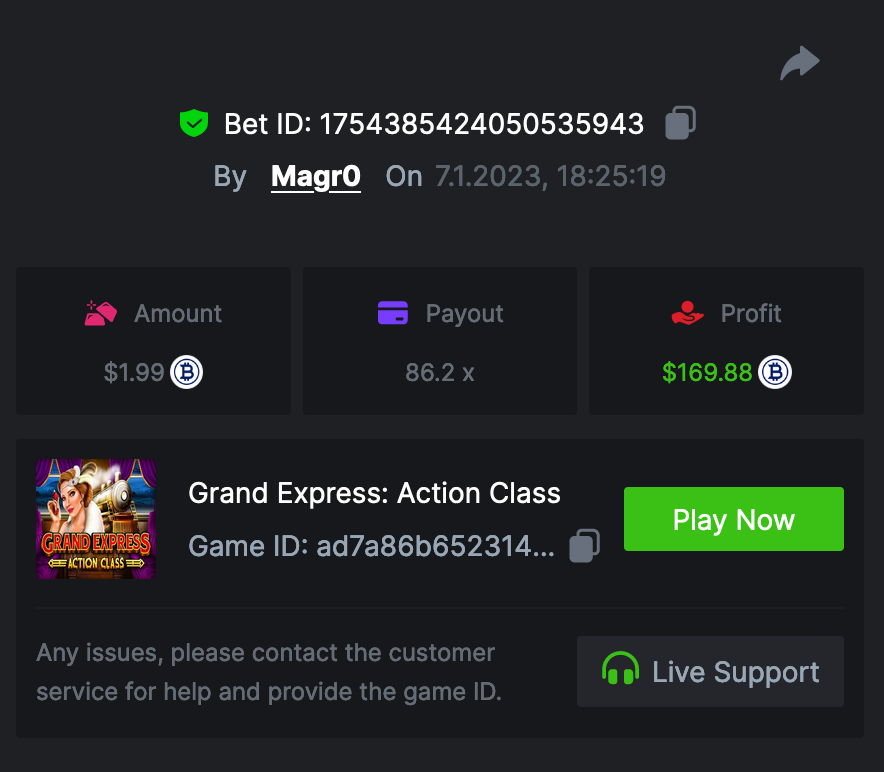Copy the Bet ID number

pos(680,123)
